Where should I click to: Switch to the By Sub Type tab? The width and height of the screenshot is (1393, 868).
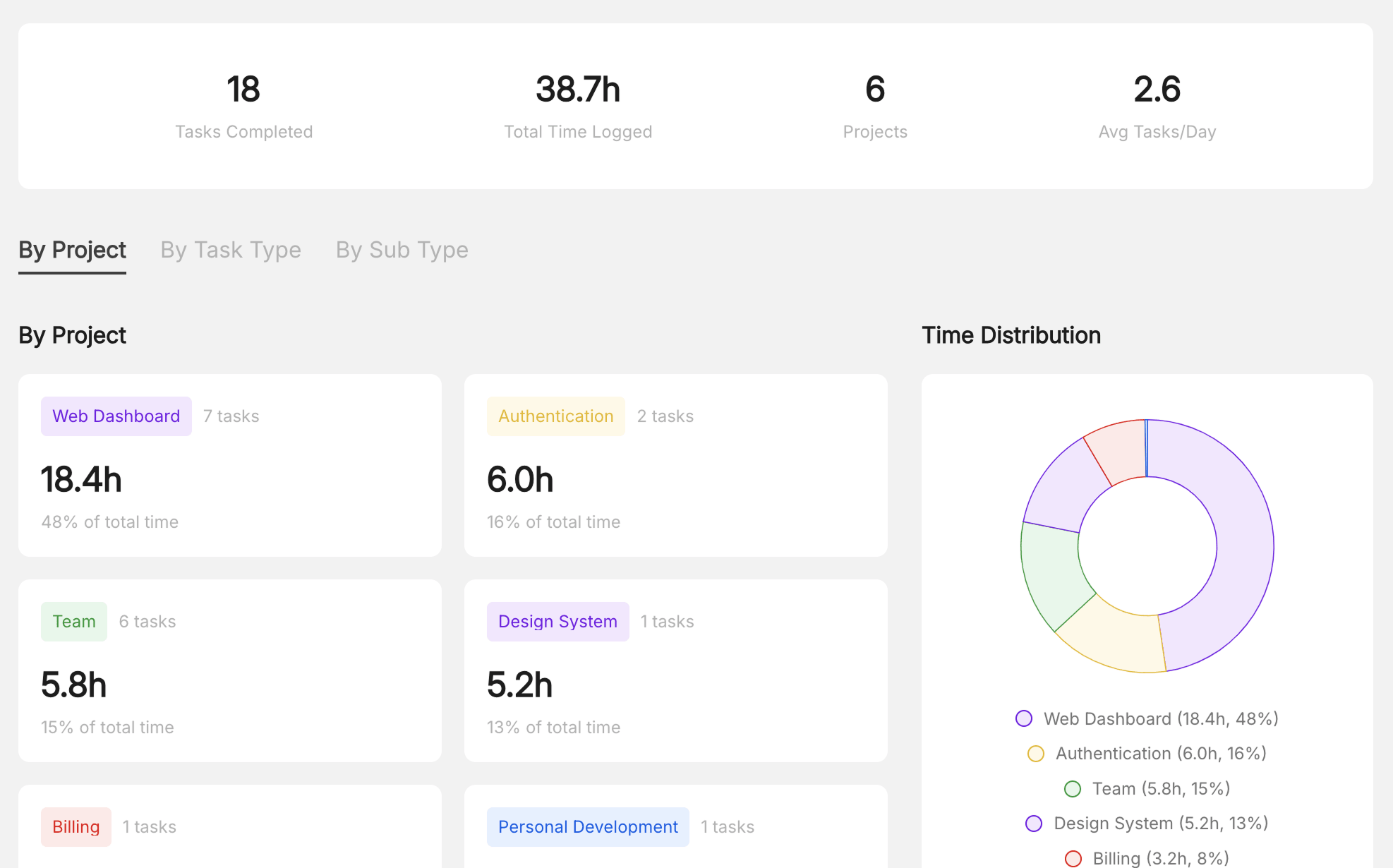401,250
